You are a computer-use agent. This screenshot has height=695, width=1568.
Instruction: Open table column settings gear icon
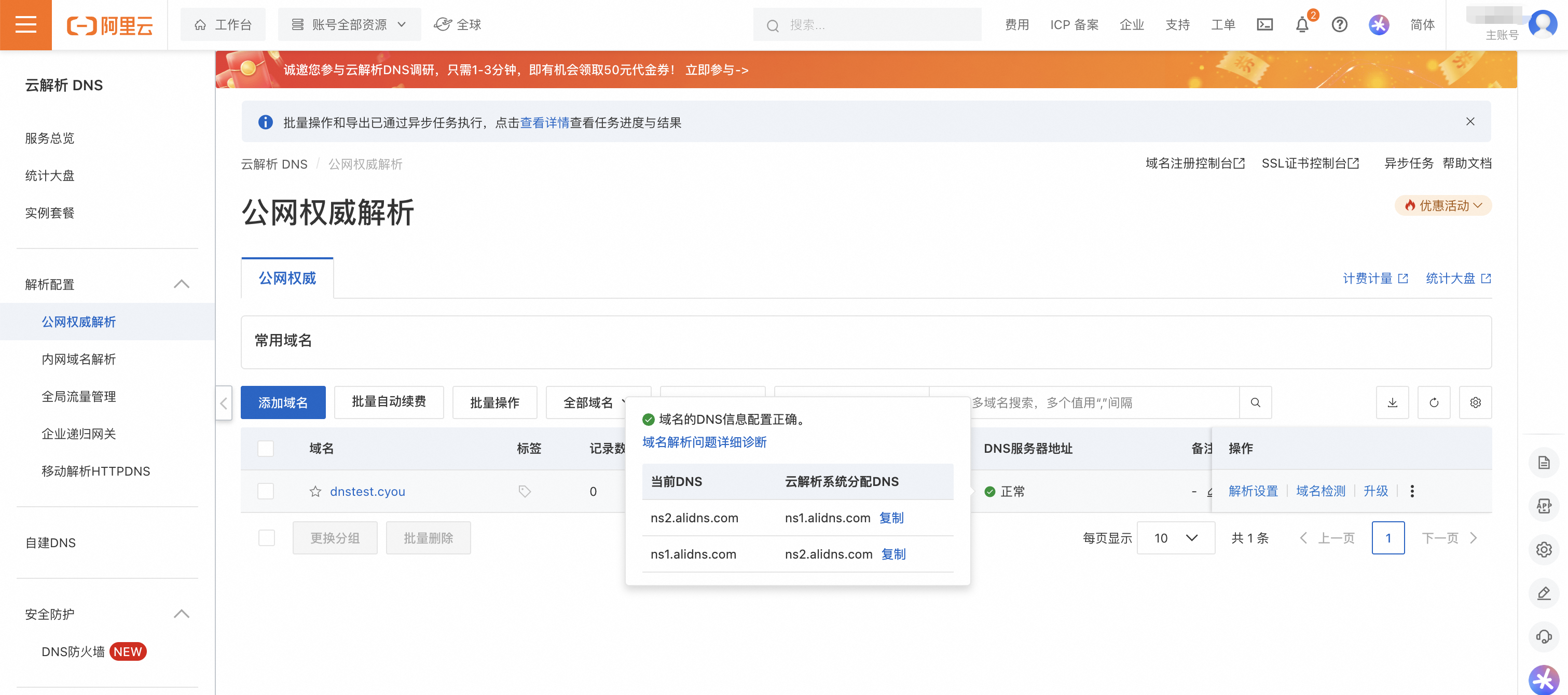coord(1475,402)
